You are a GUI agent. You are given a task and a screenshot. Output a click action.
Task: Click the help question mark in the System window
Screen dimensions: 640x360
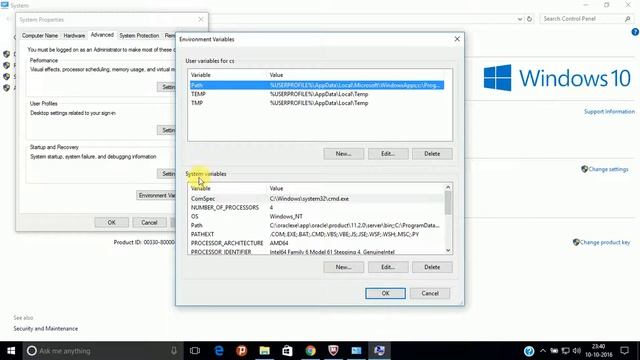coord(635,32)
